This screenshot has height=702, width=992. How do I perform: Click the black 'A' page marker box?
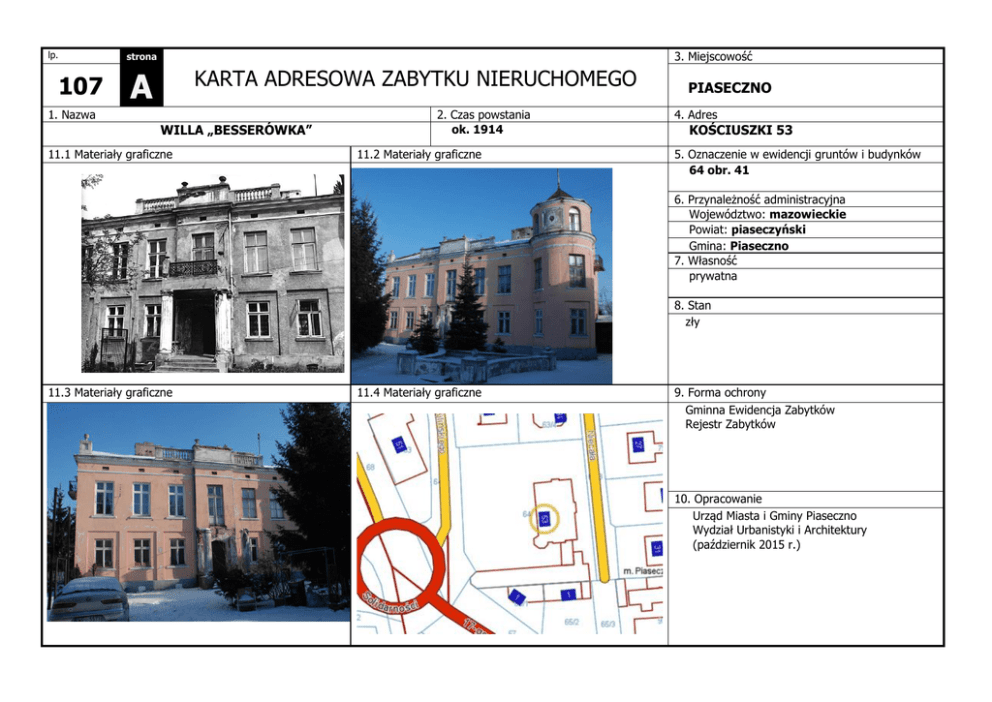point(141,86)
